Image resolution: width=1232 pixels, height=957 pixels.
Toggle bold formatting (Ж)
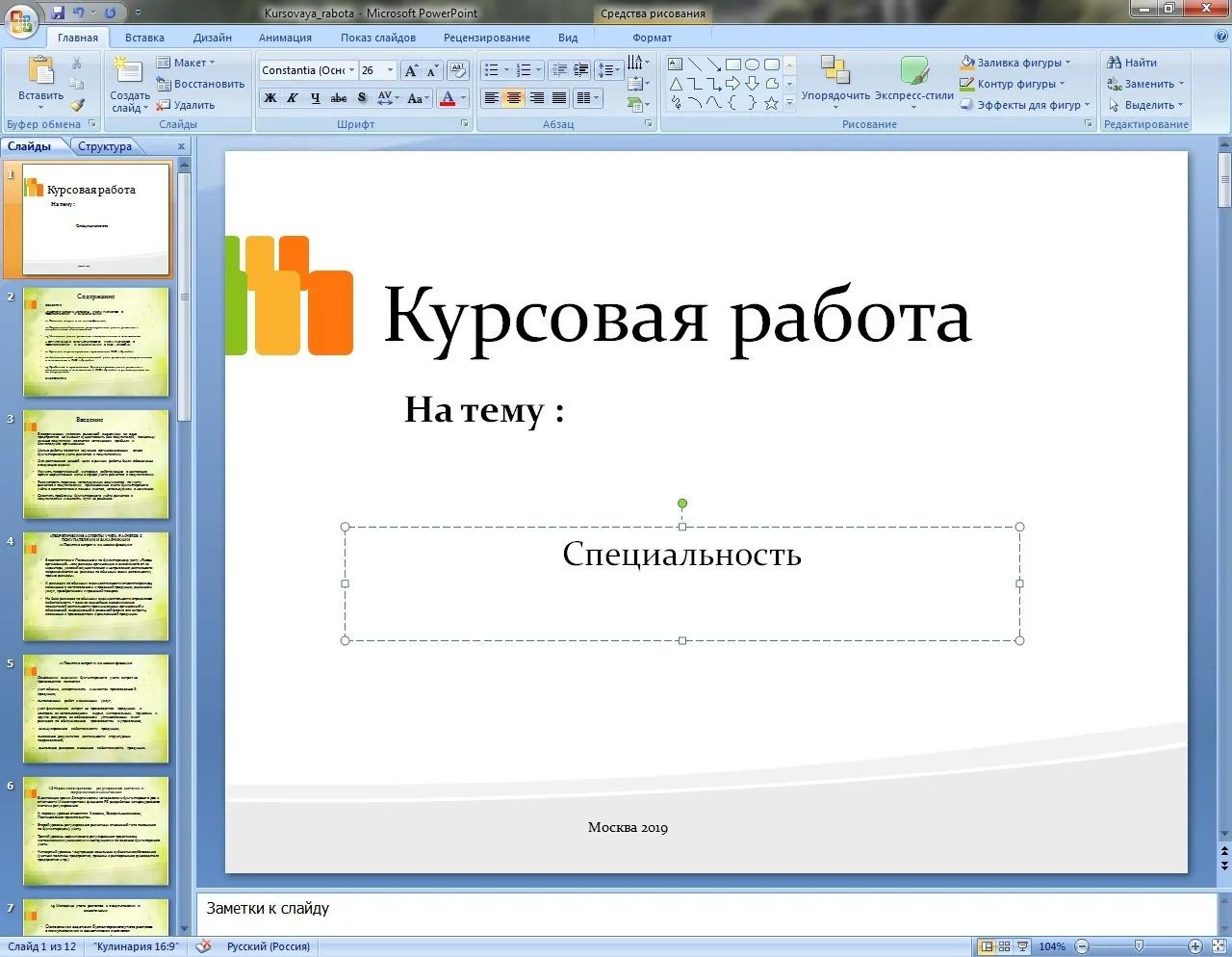[x=270, y=98]
